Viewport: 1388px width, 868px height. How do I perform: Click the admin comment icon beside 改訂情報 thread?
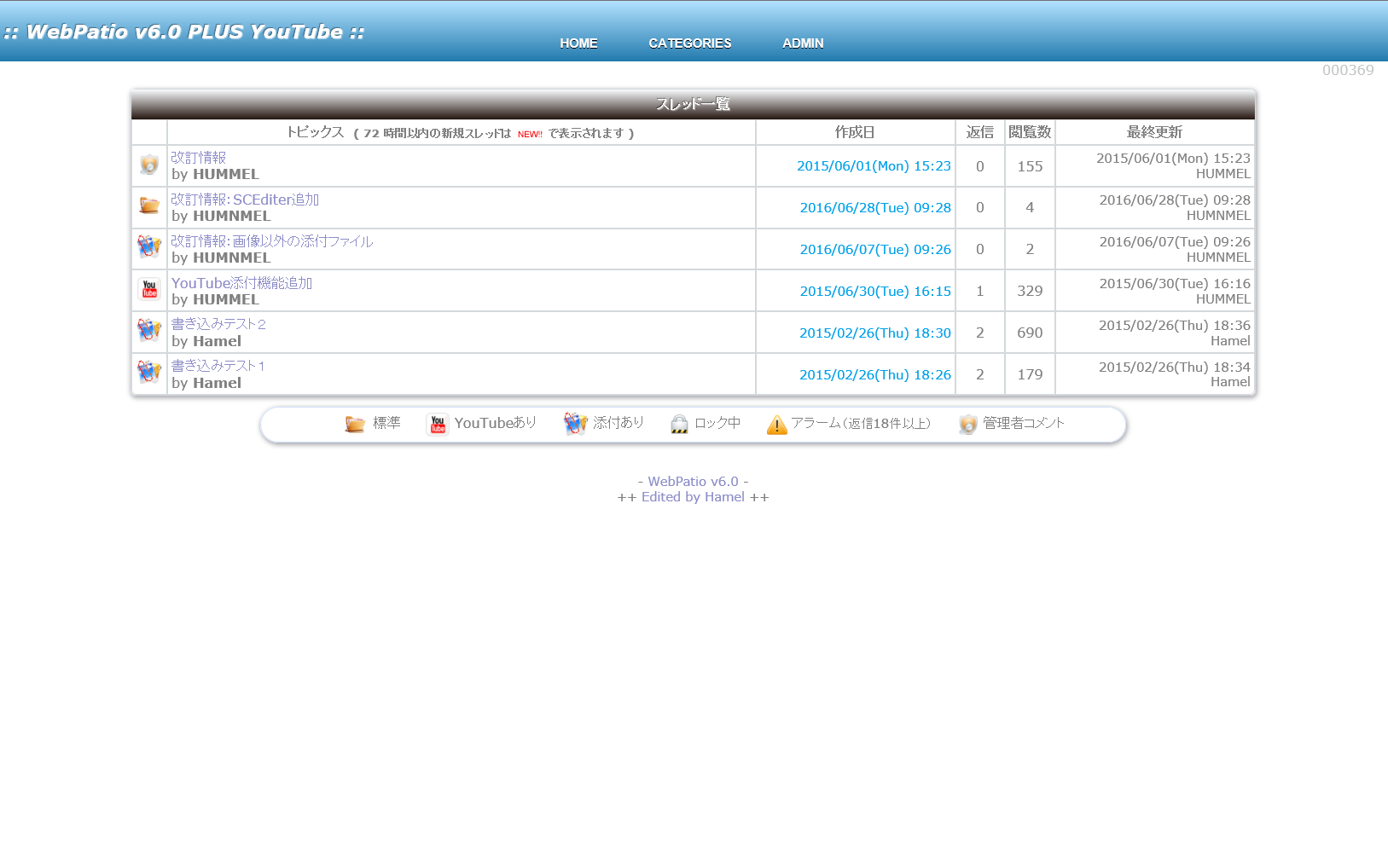click(x=149, y=165)
